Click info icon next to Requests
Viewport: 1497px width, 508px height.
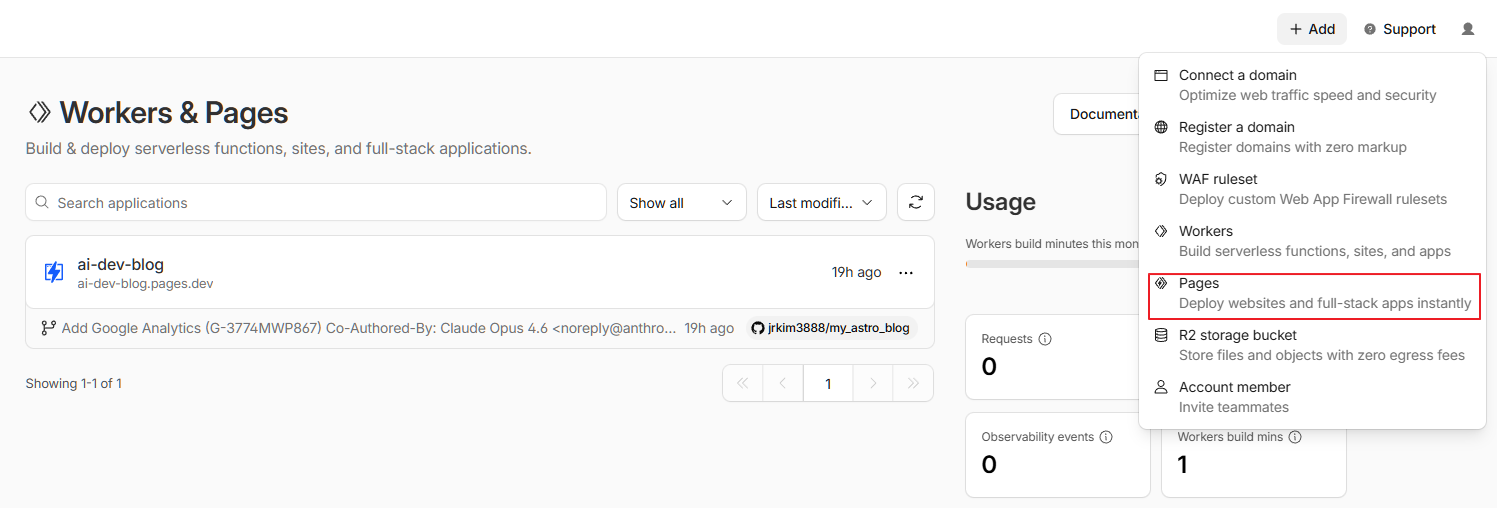point(1045,339)
